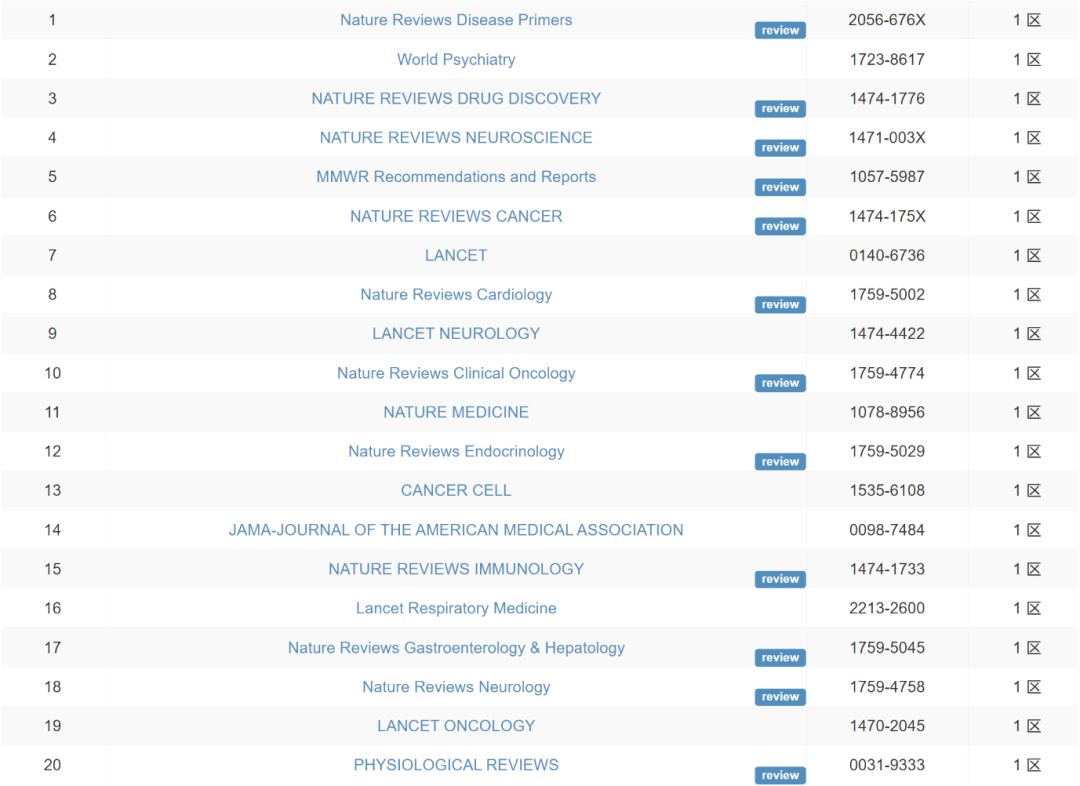Click zone icon in Nature Reviews Cardiology row
Viewport: 1080px width, 786px height.
(x=1034, y=295)
